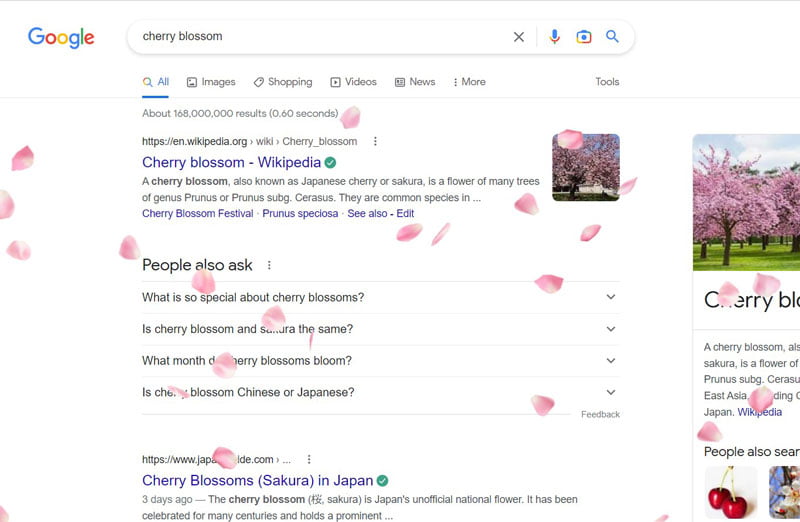Open the More search filters menu

(469, 82)
